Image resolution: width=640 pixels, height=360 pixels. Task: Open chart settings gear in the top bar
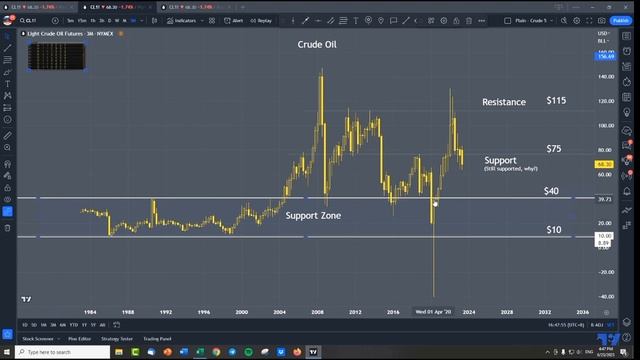[576, 21]
